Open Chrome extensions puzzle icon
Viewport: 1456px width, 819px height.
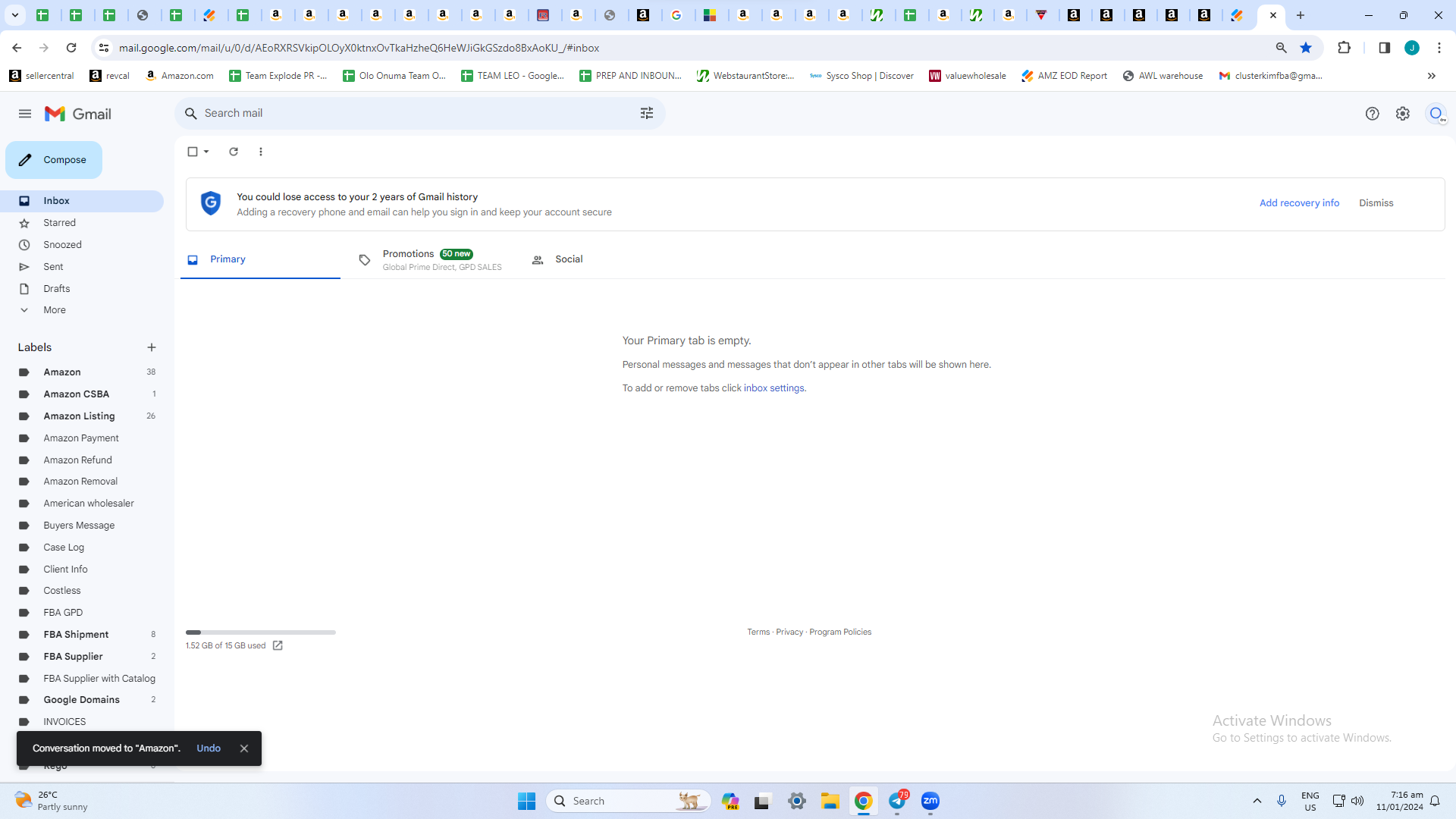click(x=1345, y=48)
